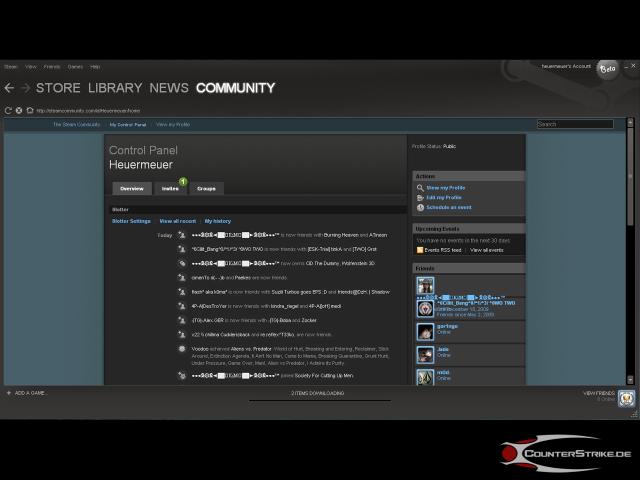Click the orange Events RSS feed icon
The height and width of the screenshot is (480, 640).
(x=420, y=250)
